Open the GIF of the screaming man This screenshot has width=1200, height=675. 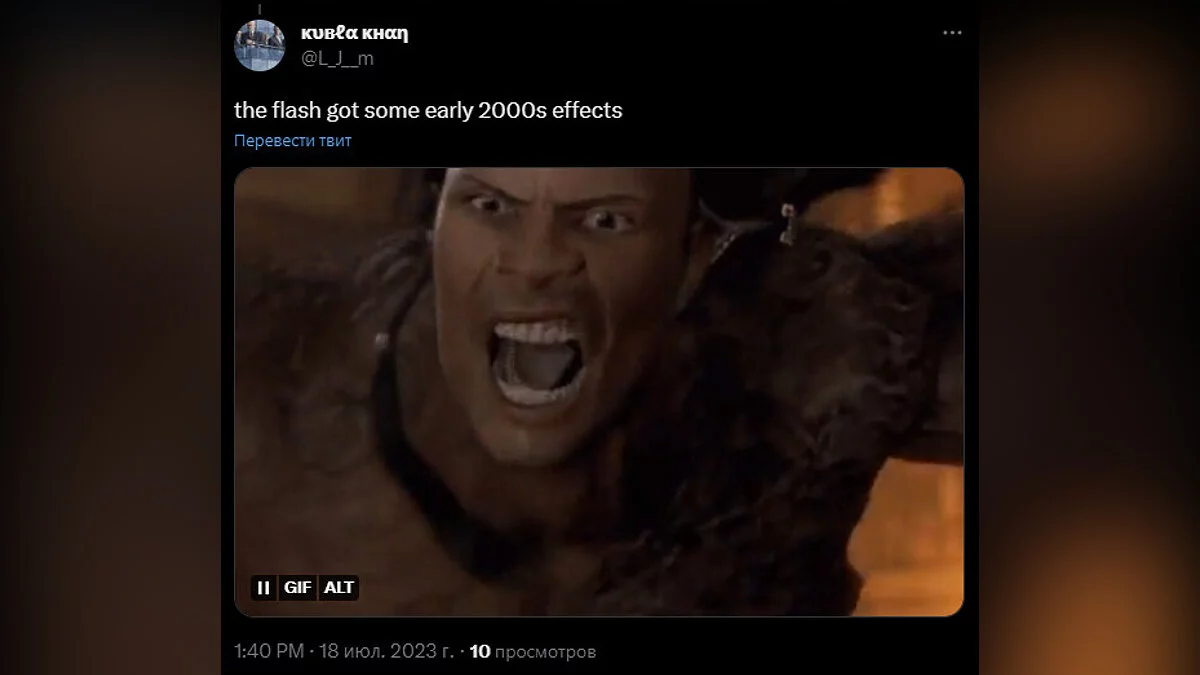[599, 392]
